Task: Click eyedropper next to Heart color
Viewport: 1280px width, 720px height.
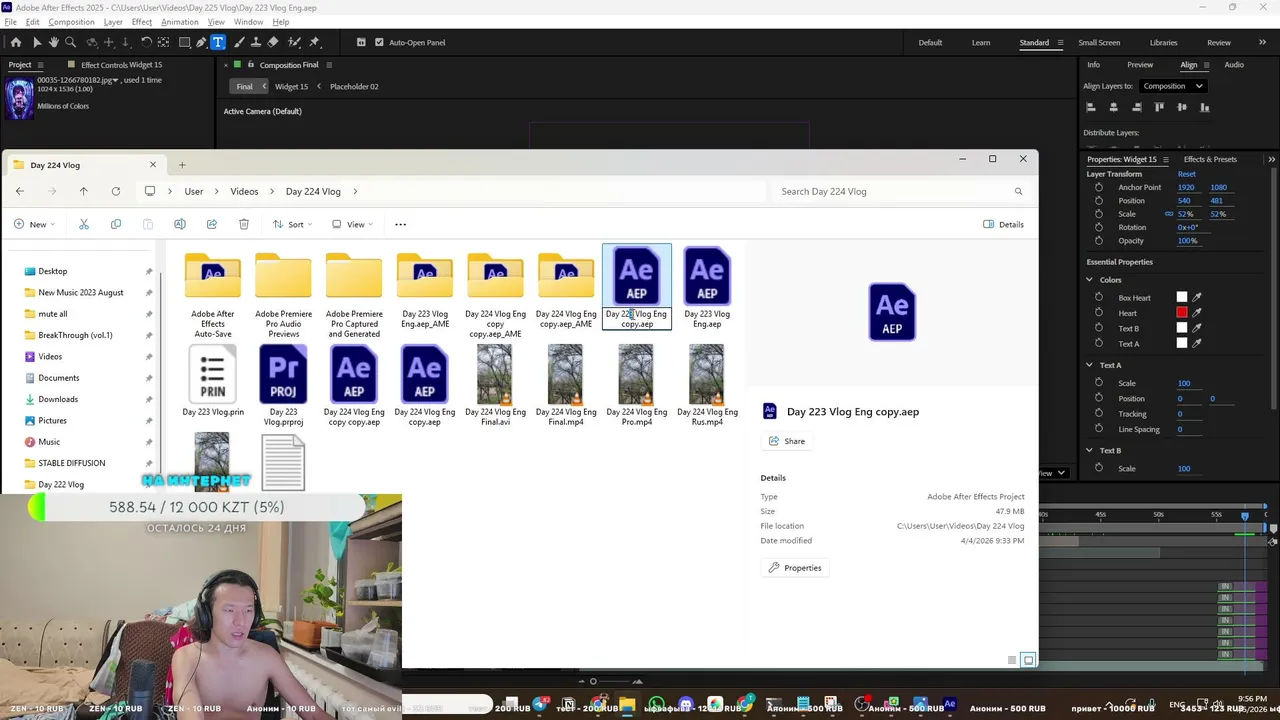Action: pyautogui.click(x=1197, y=313)
